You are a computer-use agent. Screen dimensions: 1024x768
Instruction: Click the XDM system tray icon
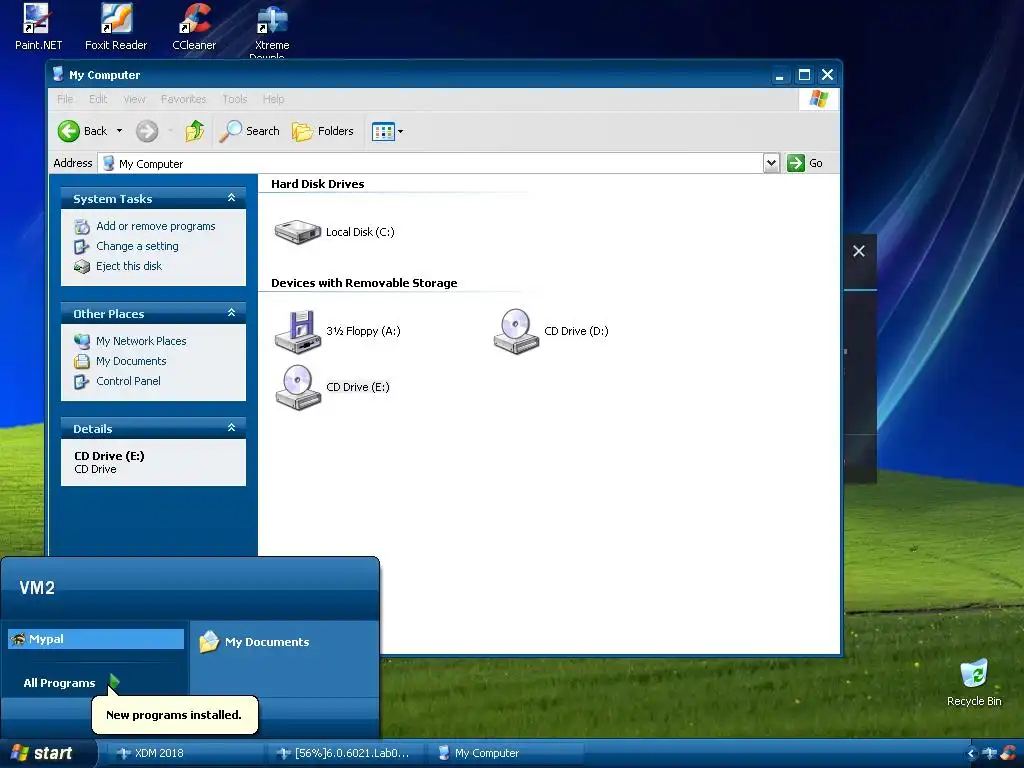coord(989,754)
